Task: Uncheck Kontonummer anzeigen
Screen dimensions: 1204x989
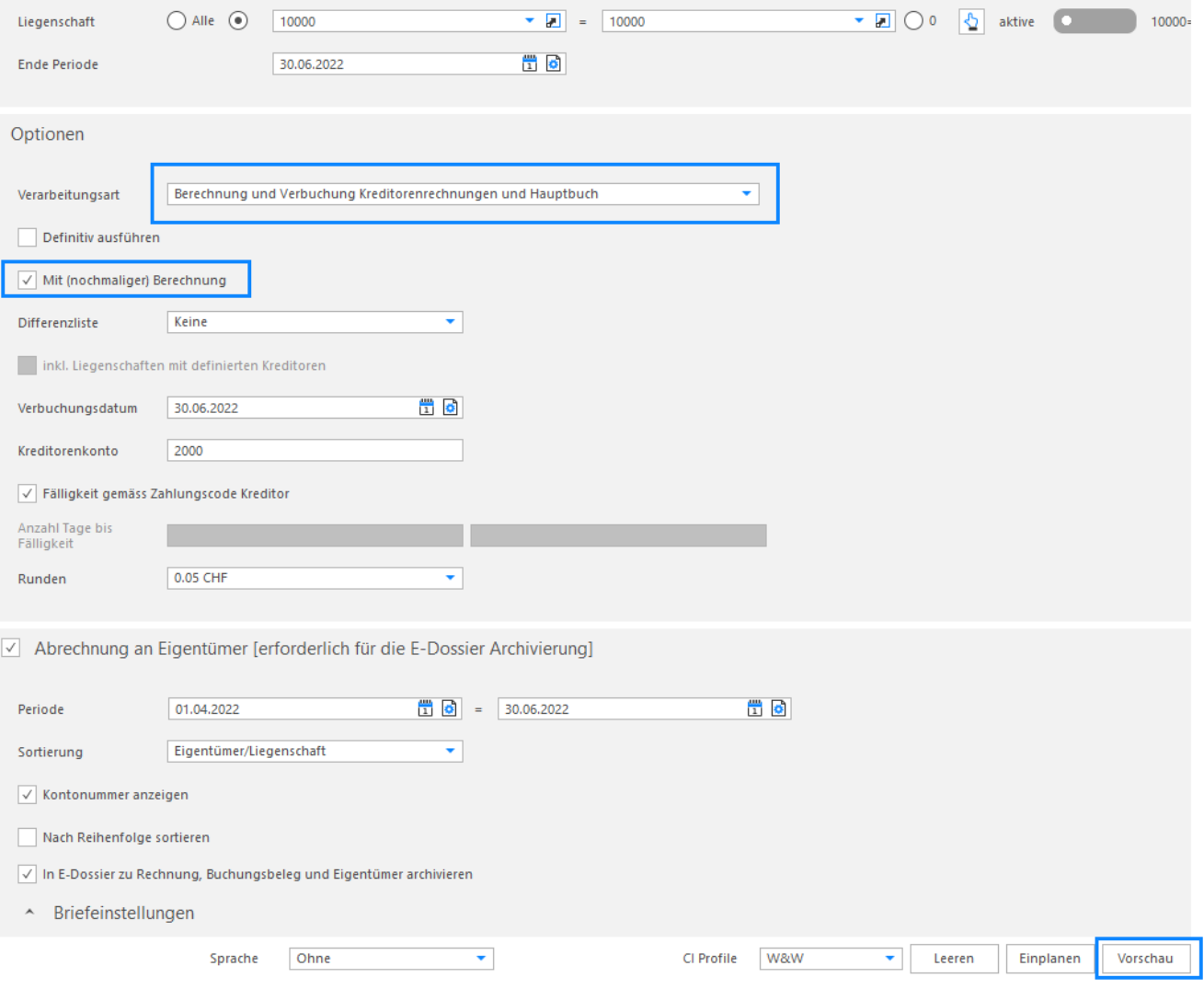Action: pos(28,794)
